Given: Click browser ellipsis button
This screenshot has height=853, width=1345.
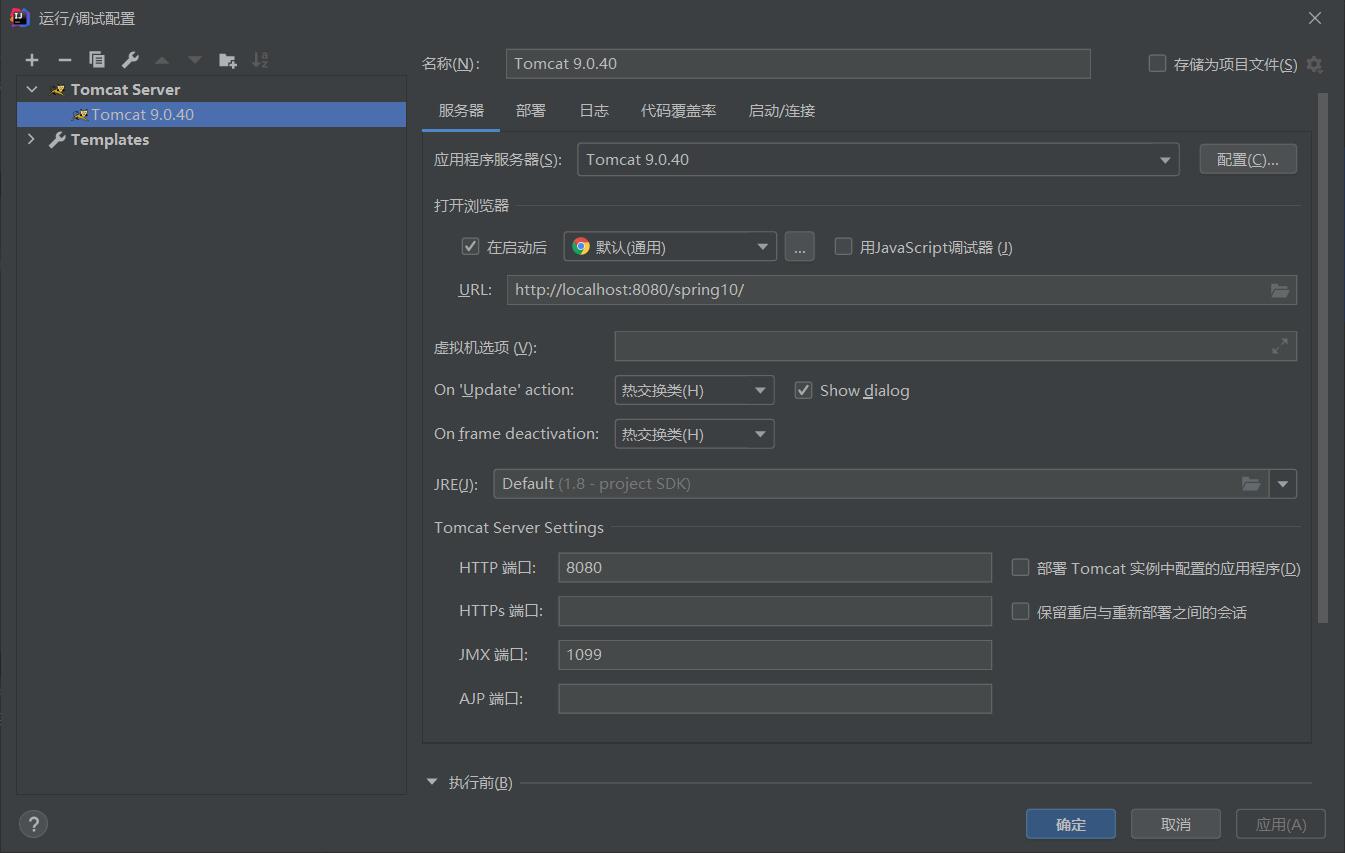Looking at the screenshot, I should [799, 246].
